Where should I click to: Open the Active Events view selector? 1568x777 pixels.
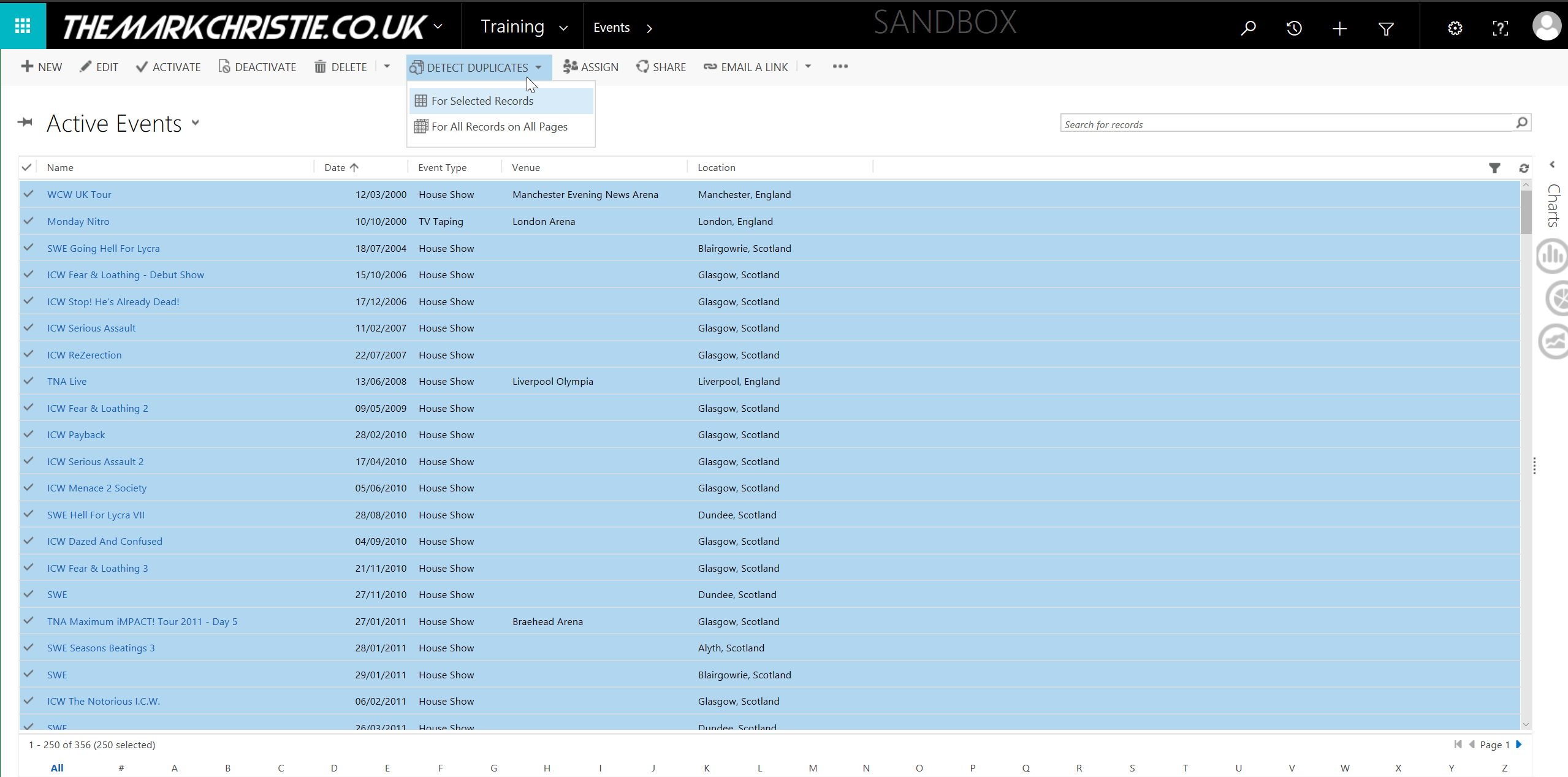[196, 123]
